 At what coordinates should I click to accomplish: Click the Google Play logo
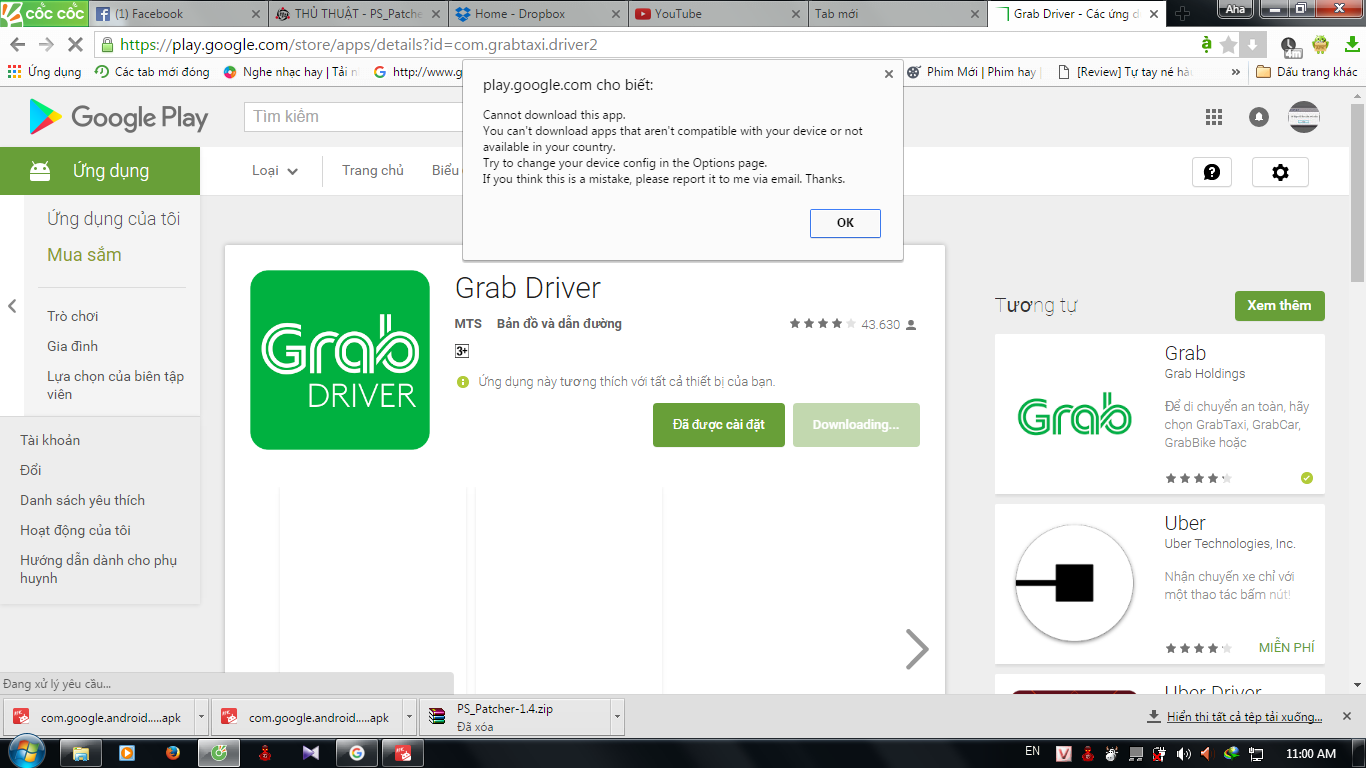119,117
